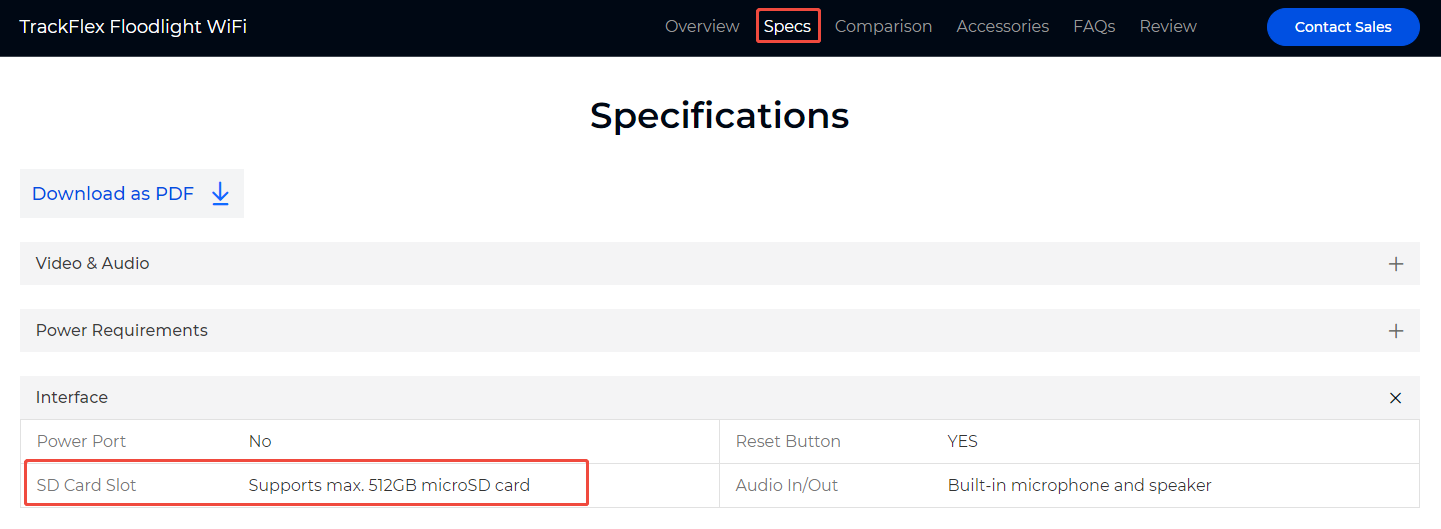
Task: Click the Download as PDF text link
Action: [113, 194]
